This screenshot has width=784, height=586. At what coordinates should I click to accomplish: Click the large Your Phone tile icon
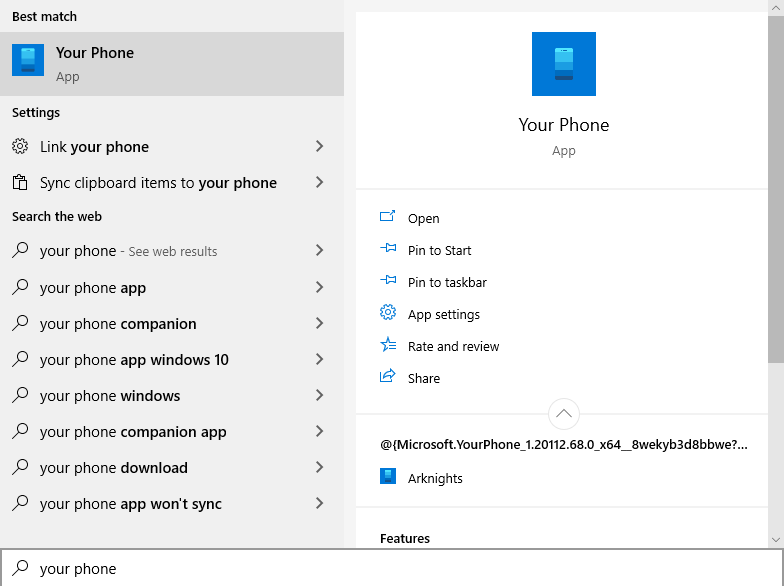click(564, 64)
